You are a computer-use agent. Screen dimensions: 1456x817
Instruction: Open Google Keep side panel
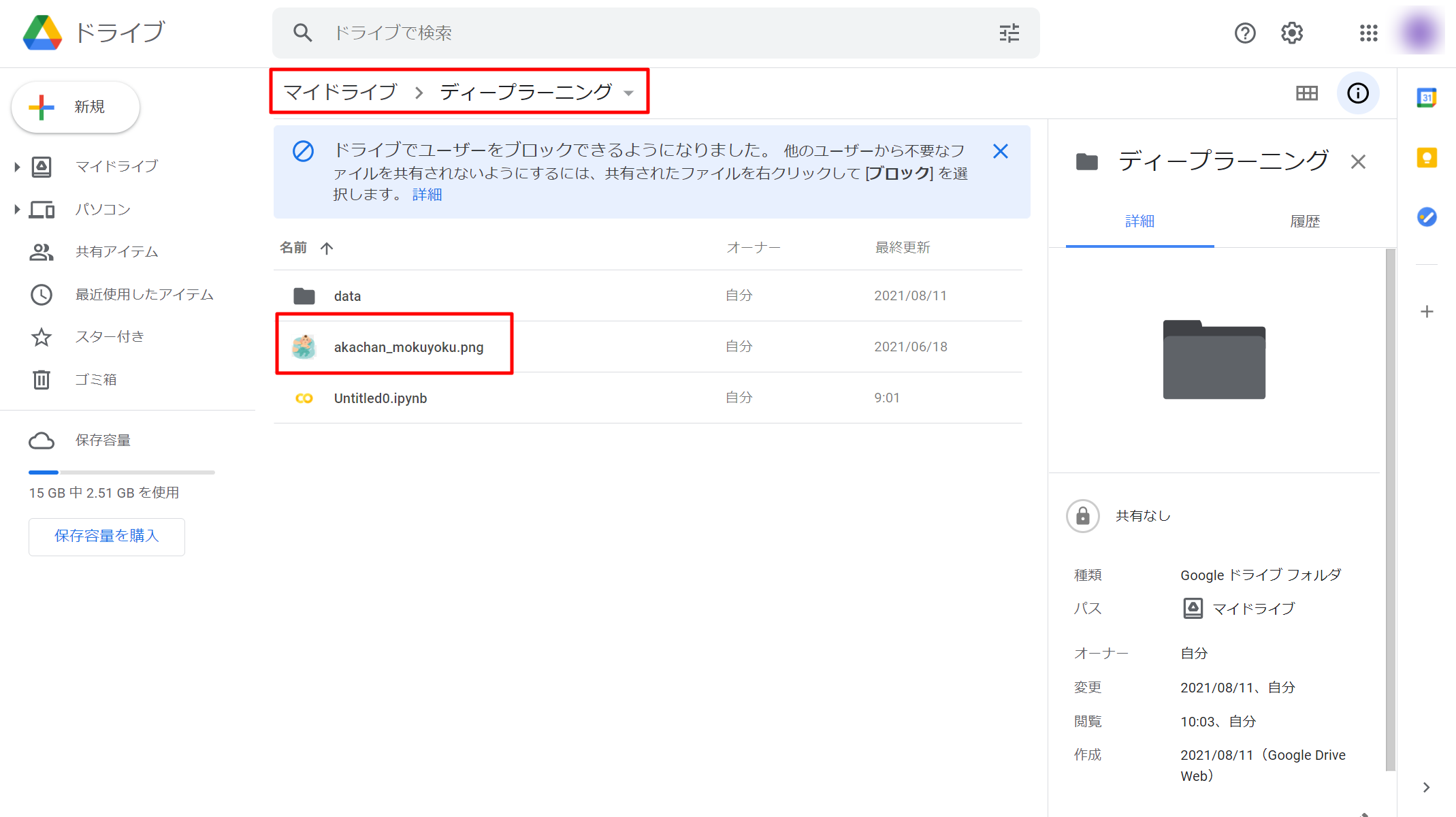click(1427, 158)
